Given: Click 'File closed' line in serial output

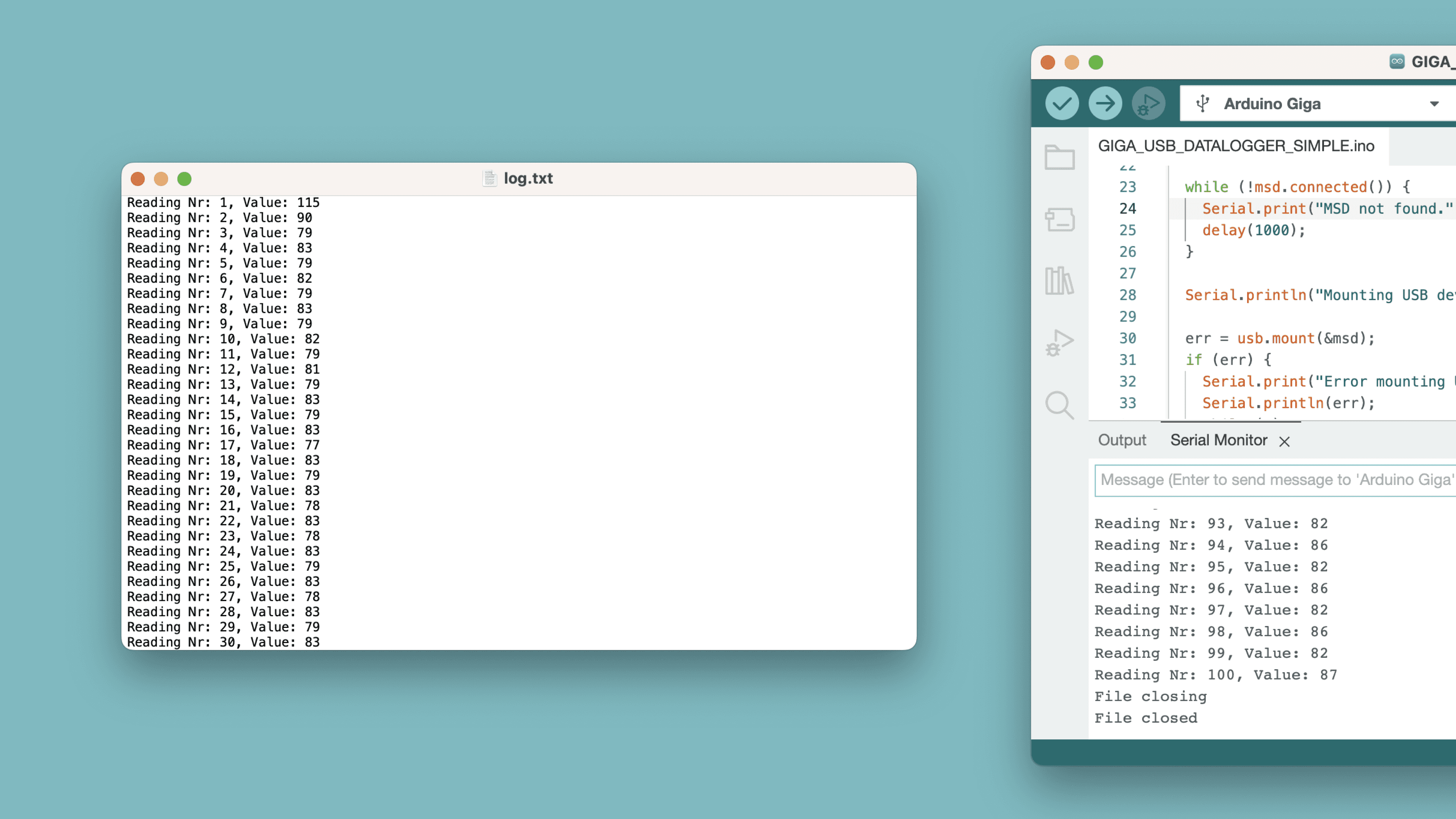Looking at the screenshot, I should [x=1146, y=718].
